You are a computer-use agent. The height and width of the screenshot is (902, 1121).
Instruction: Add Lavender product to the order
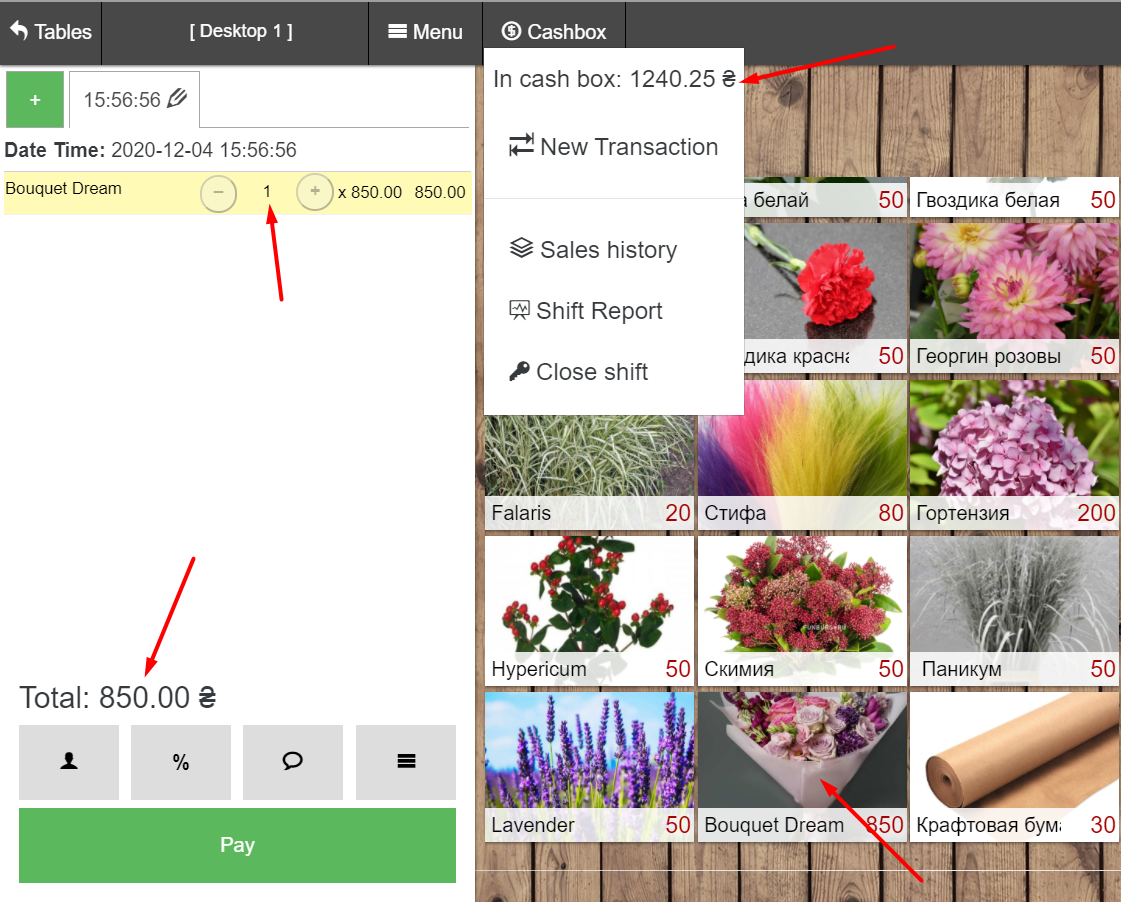point(589,763)
